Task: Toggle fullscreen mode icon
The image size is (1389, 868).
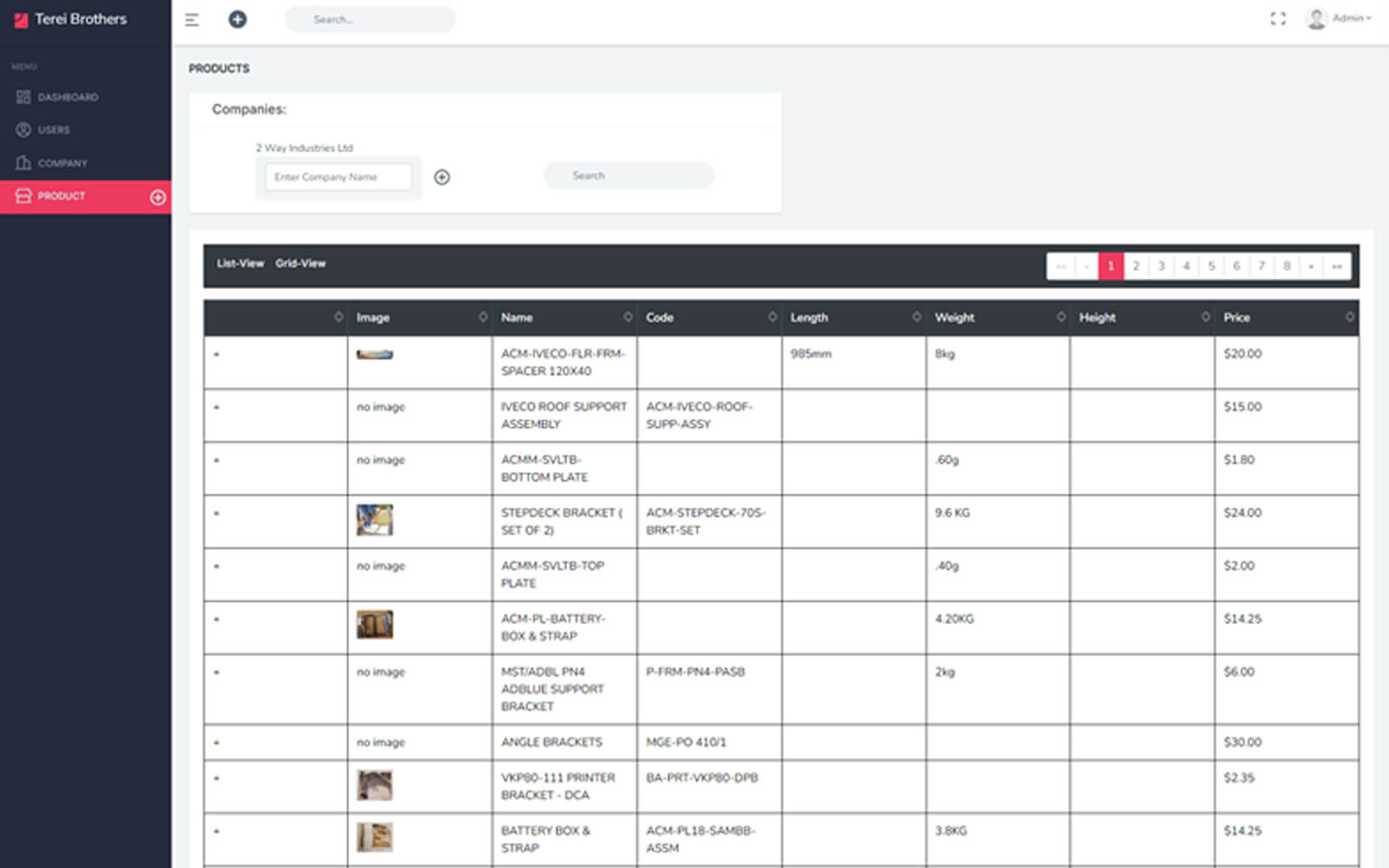Action: click(x=1277, y=19)
